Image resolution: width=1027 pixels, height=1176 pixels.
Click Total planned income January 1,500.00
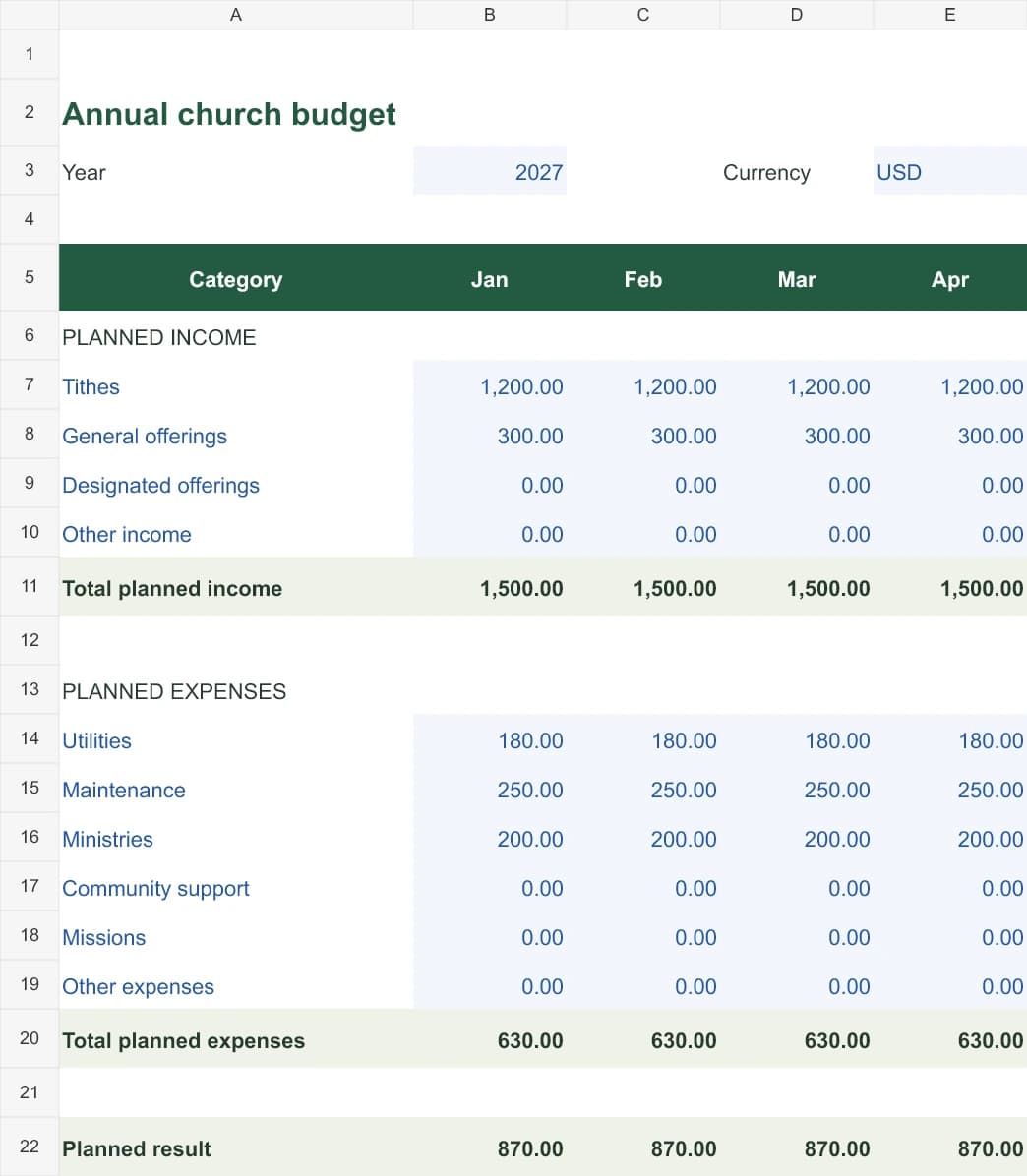(490, 586)
